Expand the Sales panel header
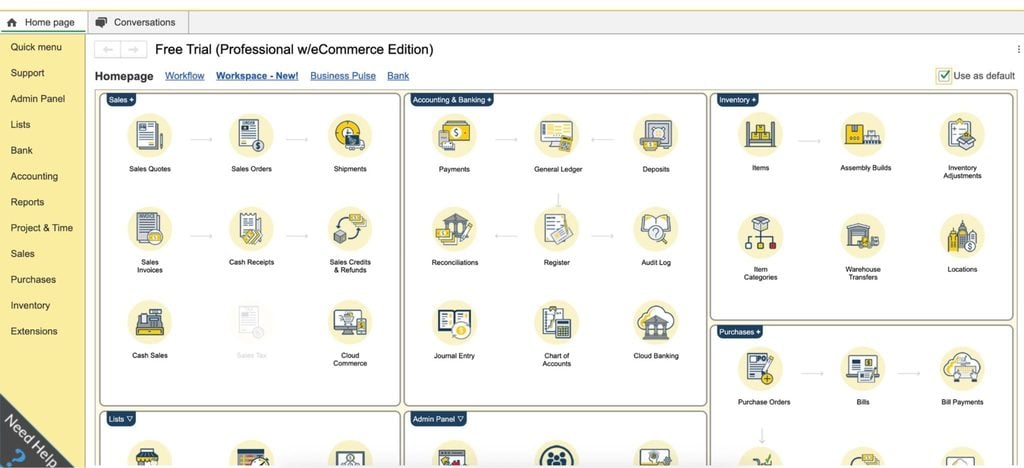 click(x=121, y=100)
